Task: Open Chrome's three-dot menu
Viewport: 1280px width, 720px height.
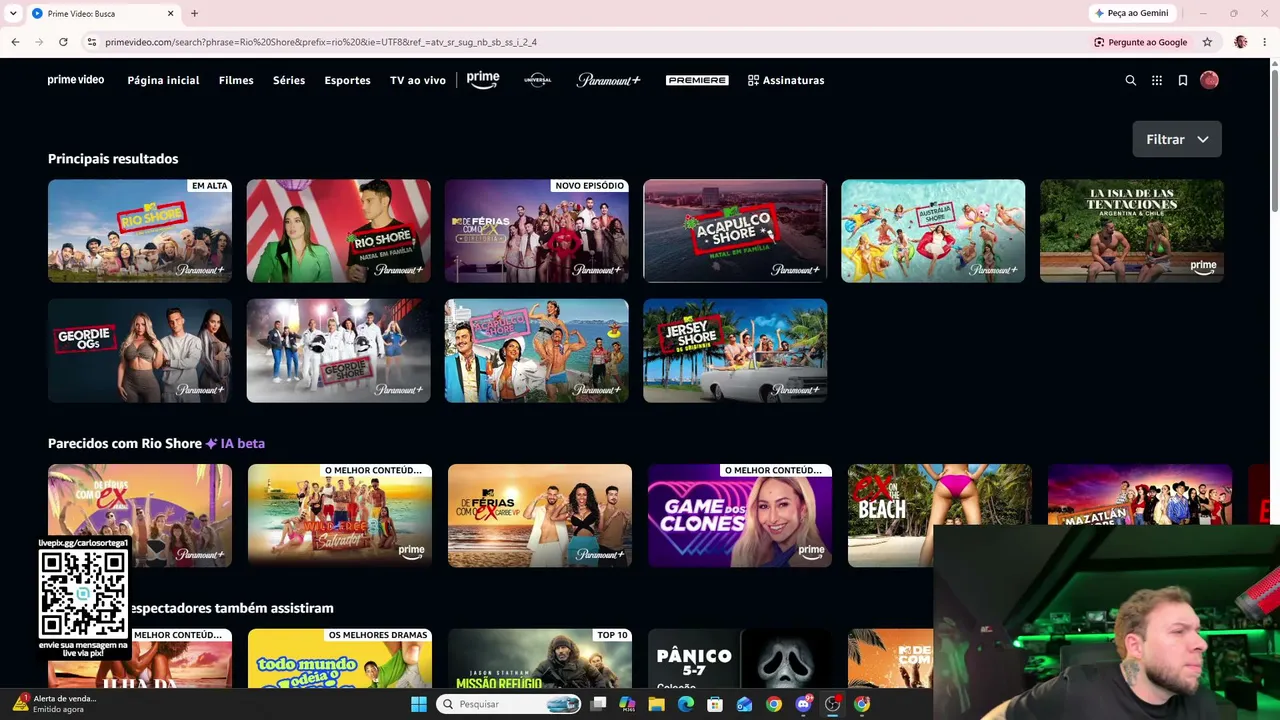Action: pos(1266,42)
